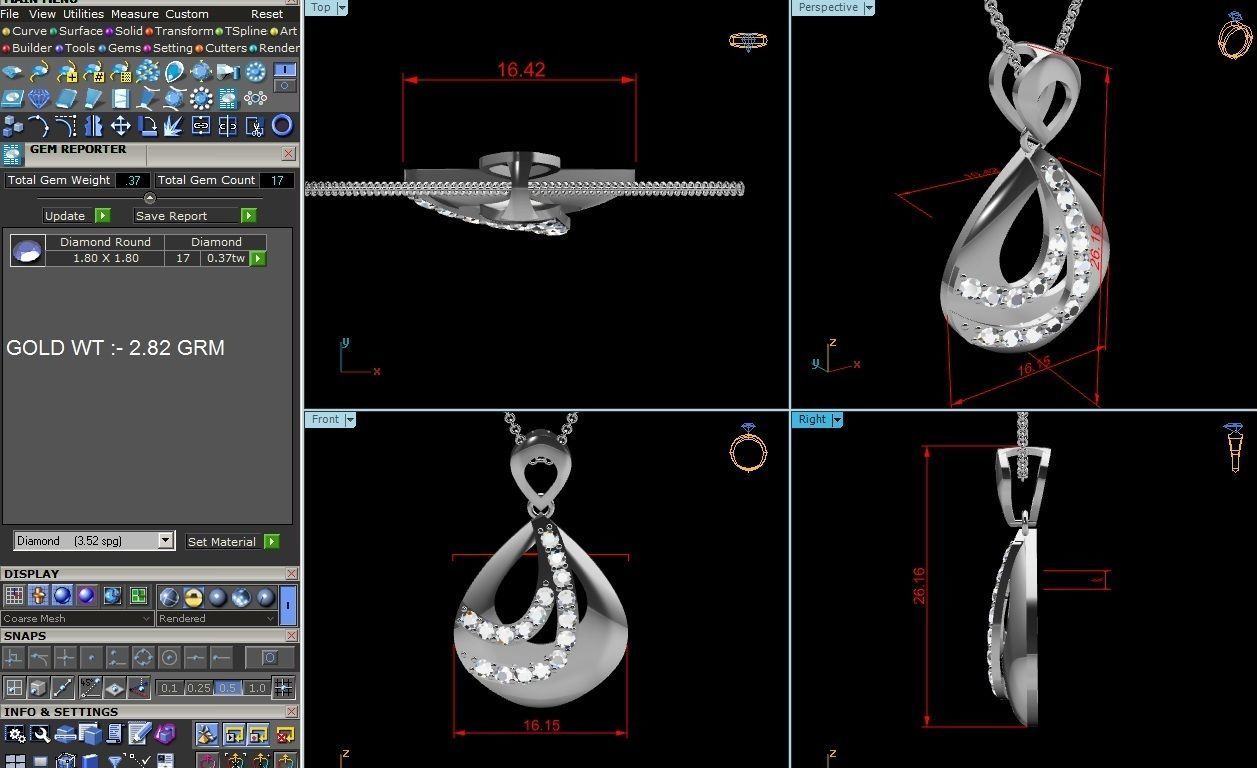Switch to the TSpline menu
Screen dimensions: 1257x768
244,31
